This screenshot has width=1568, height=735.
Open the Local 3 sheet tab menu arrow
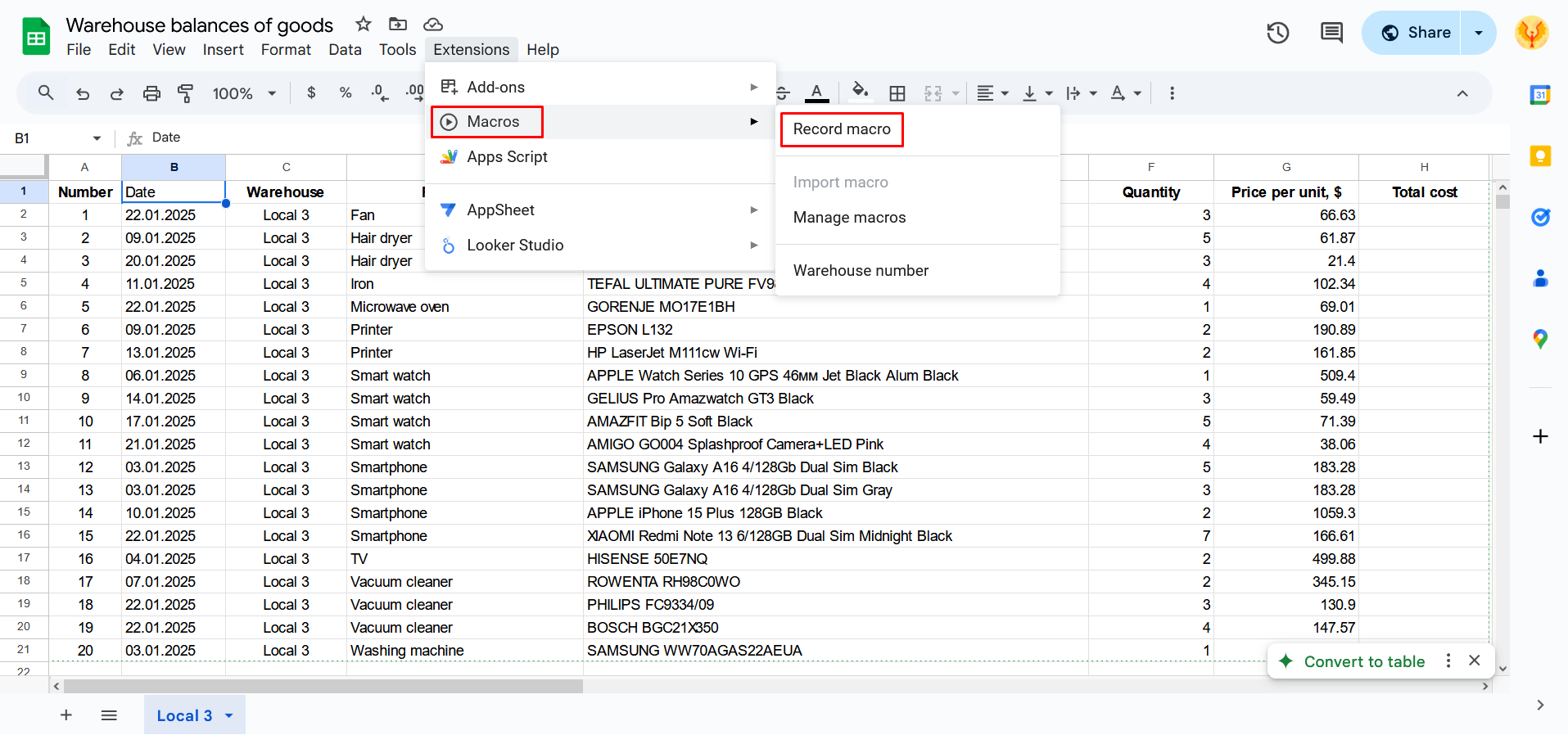tap(229, 716)
